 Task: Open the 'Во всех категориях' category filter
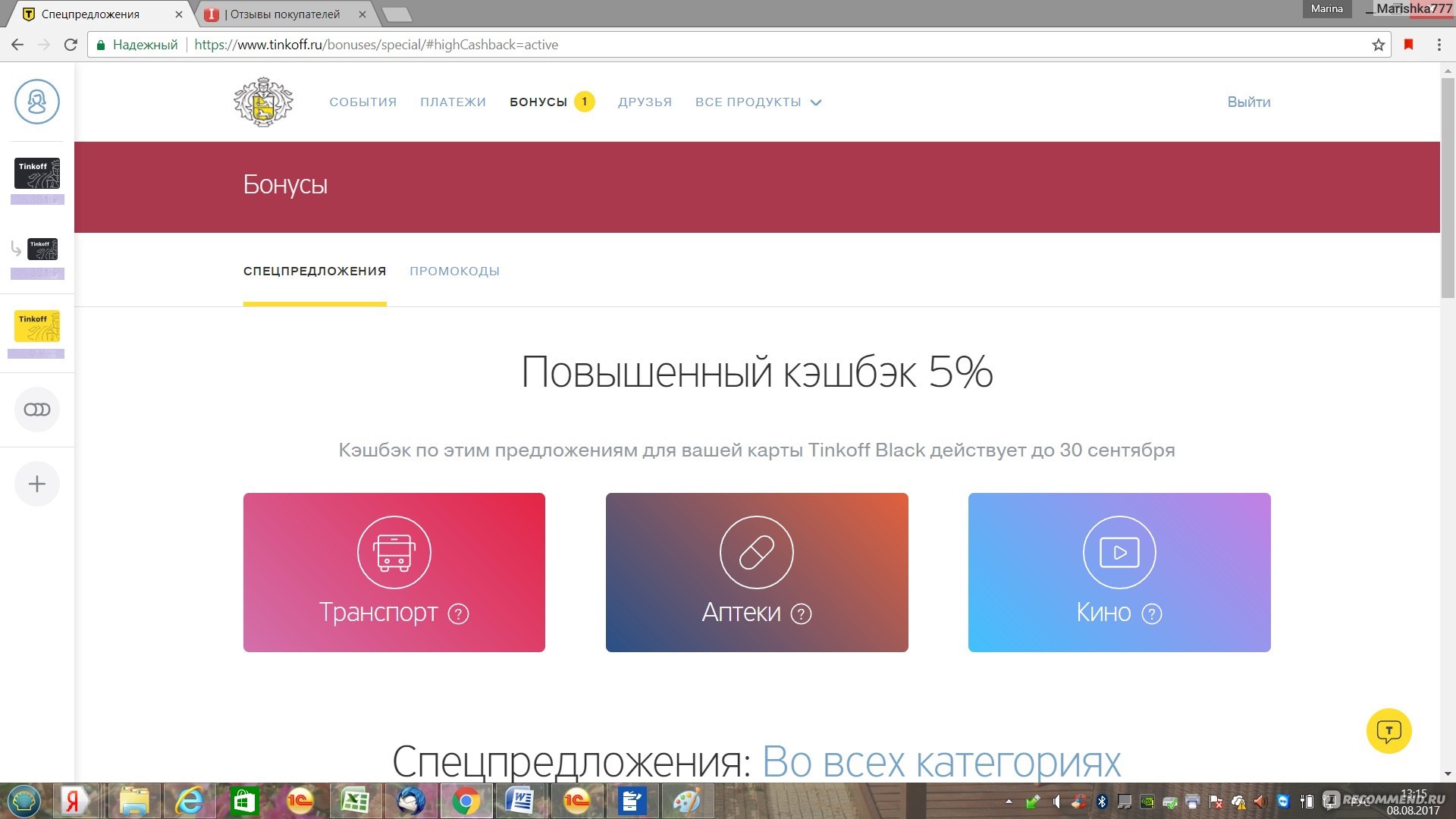point(941,761)
